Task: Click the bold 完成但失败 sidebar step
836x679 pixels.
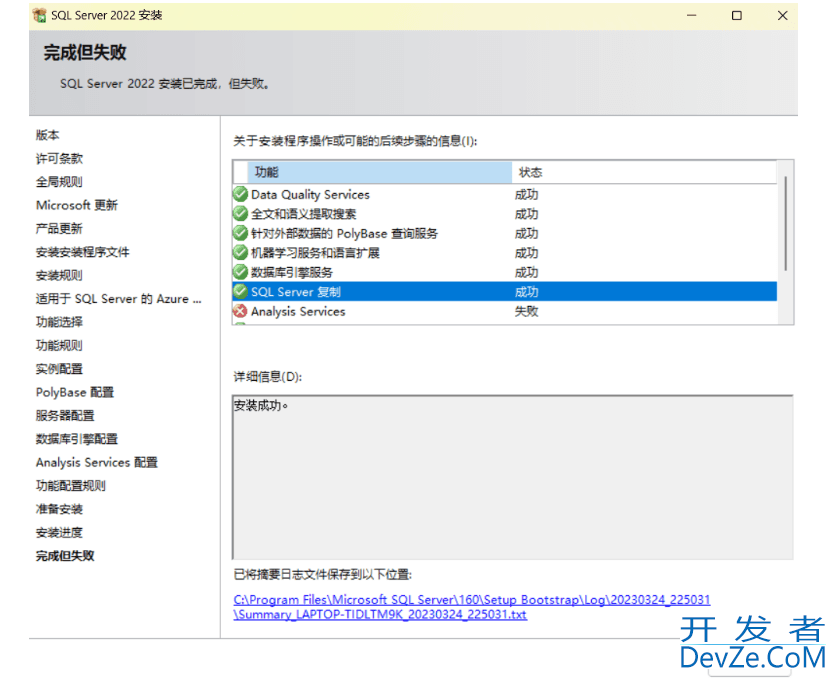Action: point(65,556)
